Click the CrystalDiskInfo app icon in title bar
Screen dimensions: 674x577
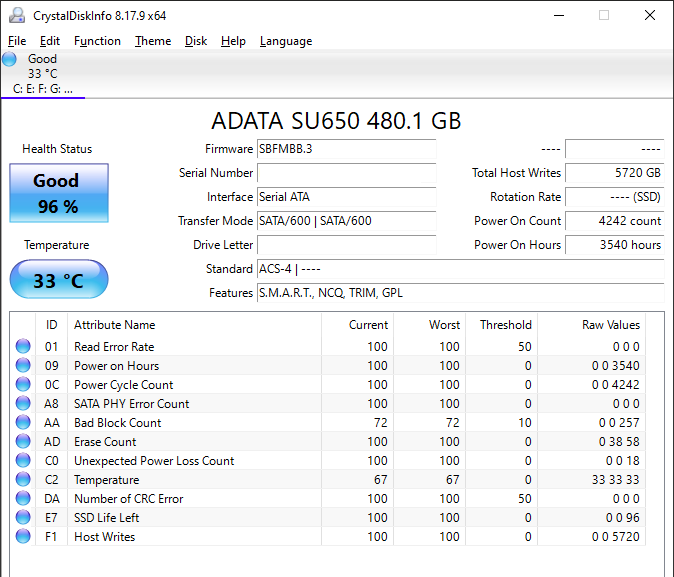click(17, 16)
